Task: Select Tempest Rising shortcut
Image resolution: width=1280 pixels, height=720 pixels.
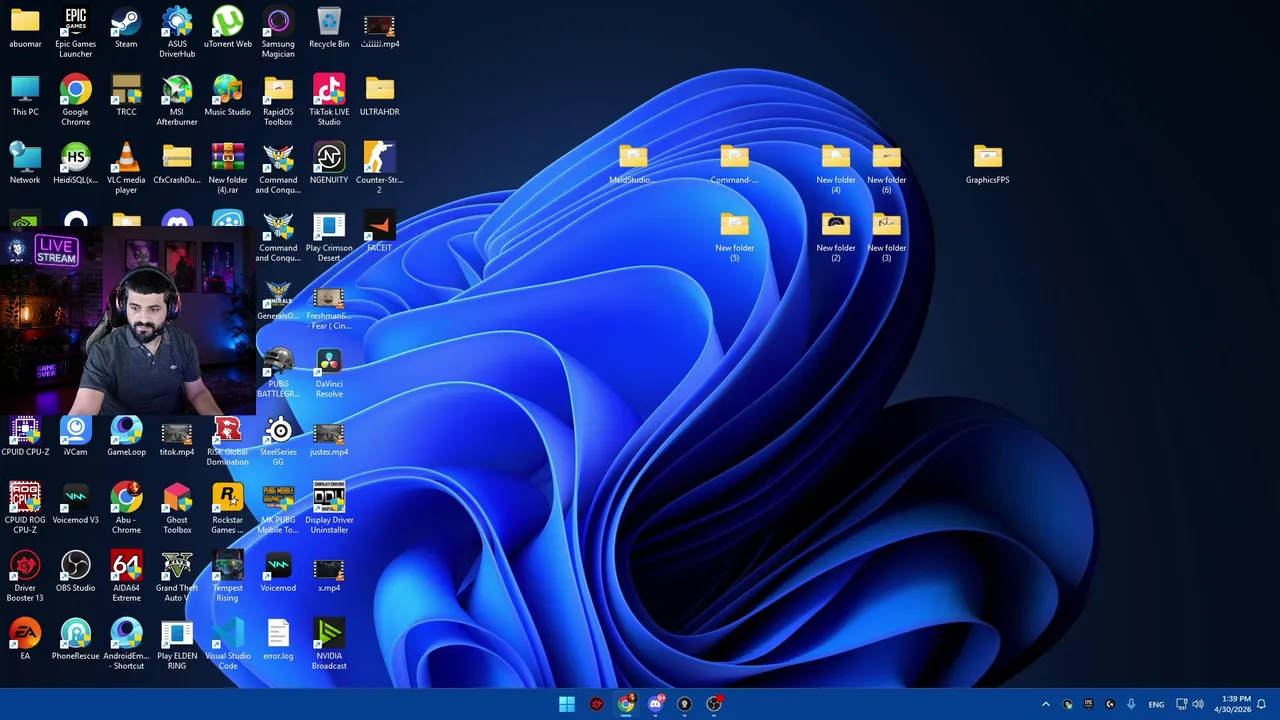Action: point(228,577)
